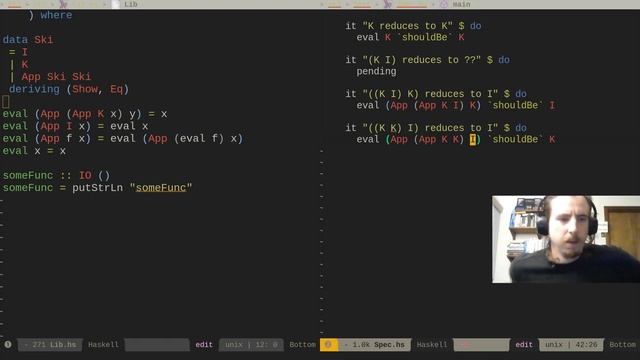Click the 'eval x = x' line
Image resolution: width=640 pixels, height=360 pixels.
point(34,151)
